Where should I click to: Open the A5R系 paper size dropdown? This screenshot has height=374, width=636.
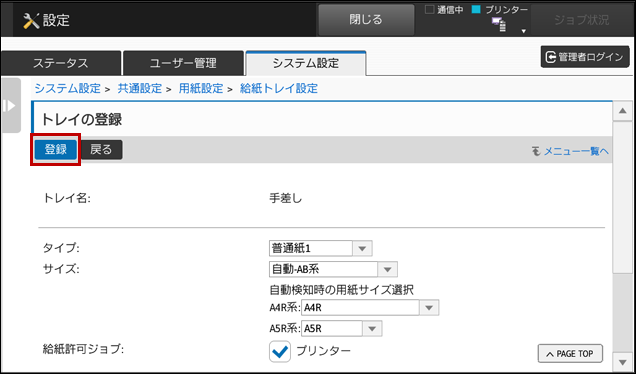(x=342, y=329)
